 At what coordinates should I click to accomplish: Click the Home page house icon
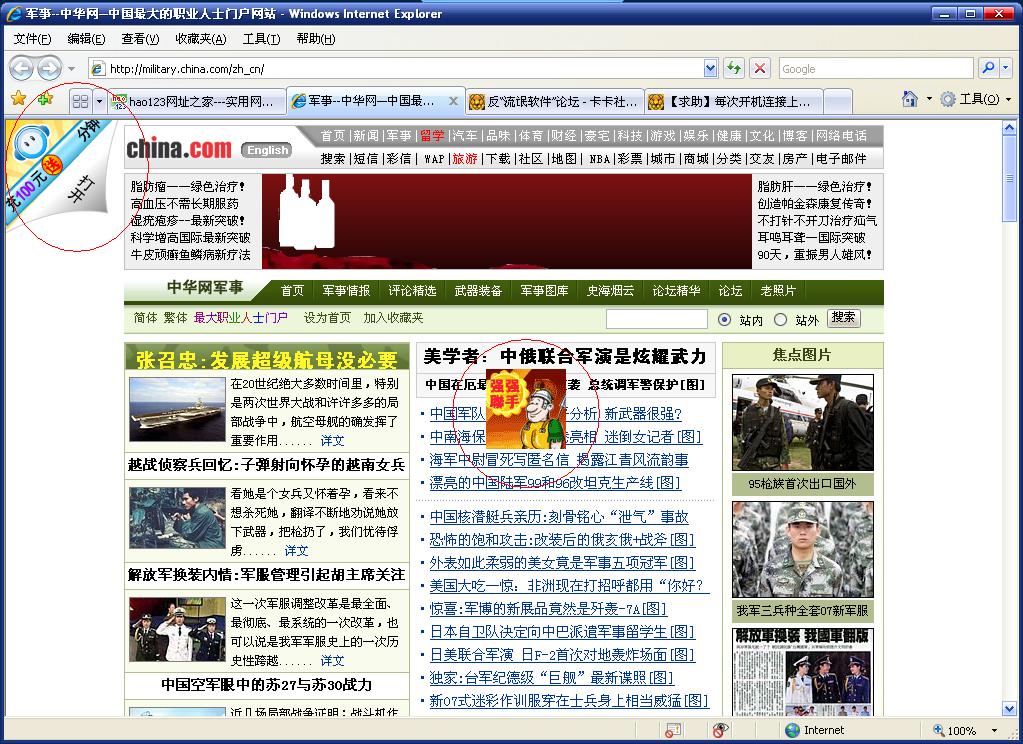pyautogui.click(x=909, y=99)
